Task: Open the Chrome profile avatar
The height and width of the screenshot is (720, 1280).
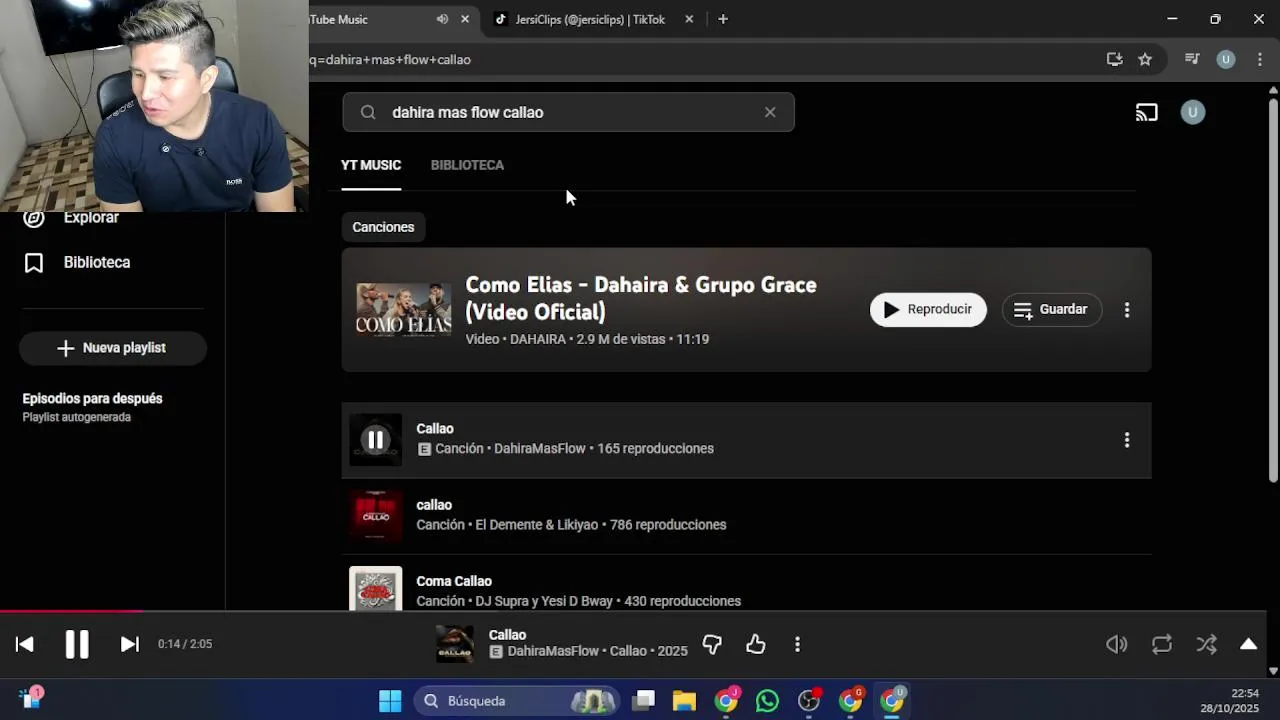Action: [1226, 59]
